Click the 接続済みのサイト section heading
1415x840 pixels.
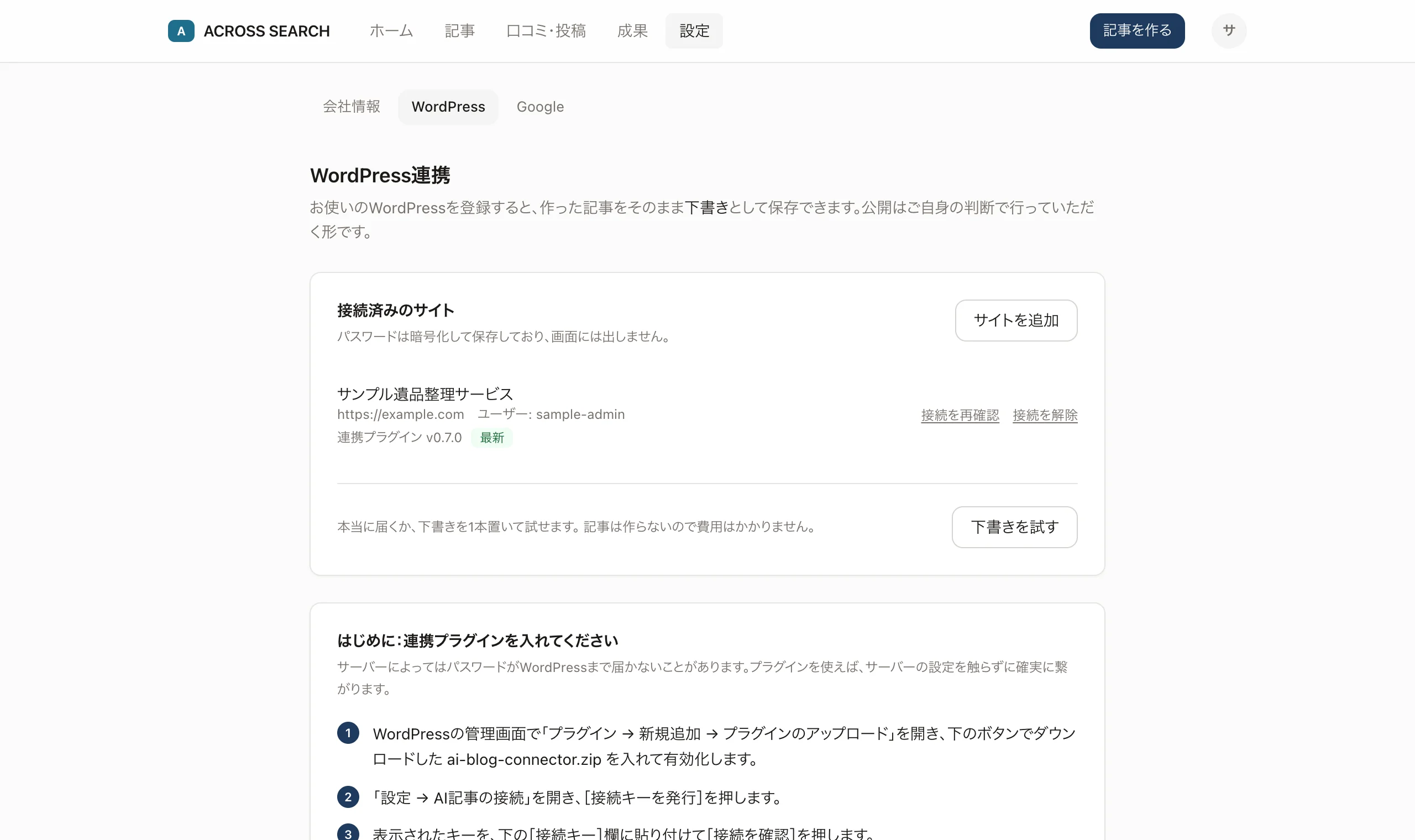[395, 310]
